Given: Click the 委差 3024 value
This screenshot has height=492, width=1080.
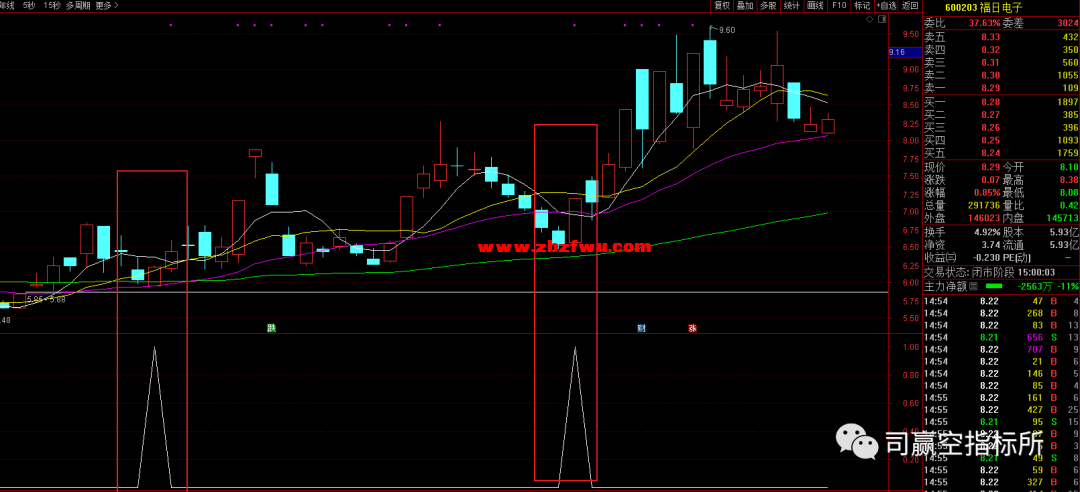Looking at the screenshot, I should 1067,23.
